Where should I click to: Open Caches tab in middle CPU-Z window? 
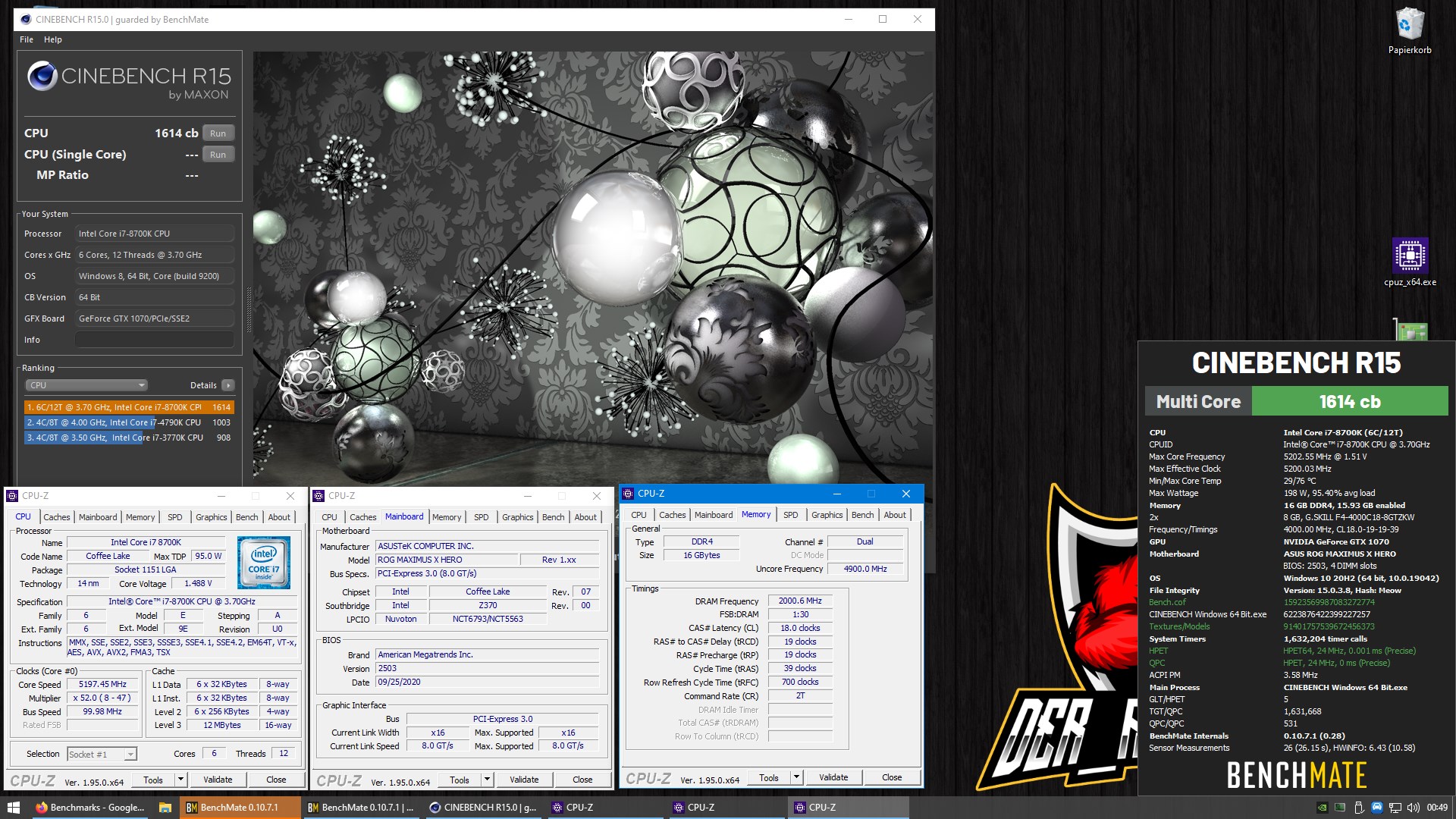(363, 517)
